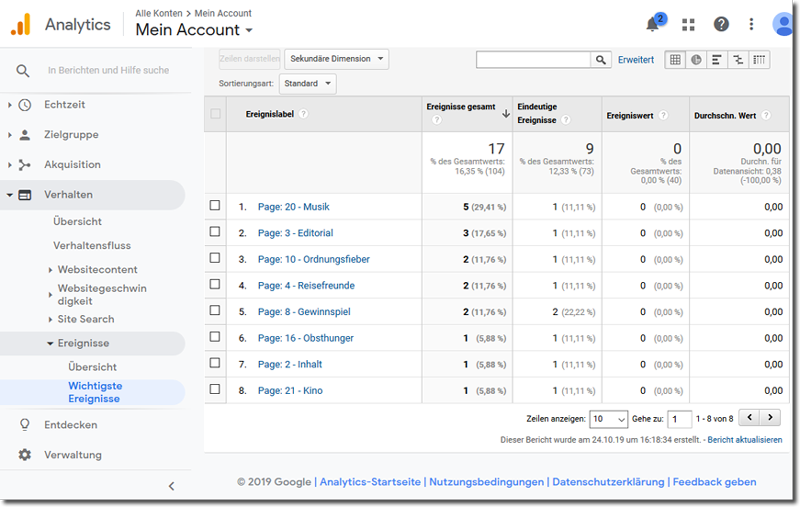Expand the Zielgruppe section arrow
The image size is (800, 507).
[x=10, y=135]
